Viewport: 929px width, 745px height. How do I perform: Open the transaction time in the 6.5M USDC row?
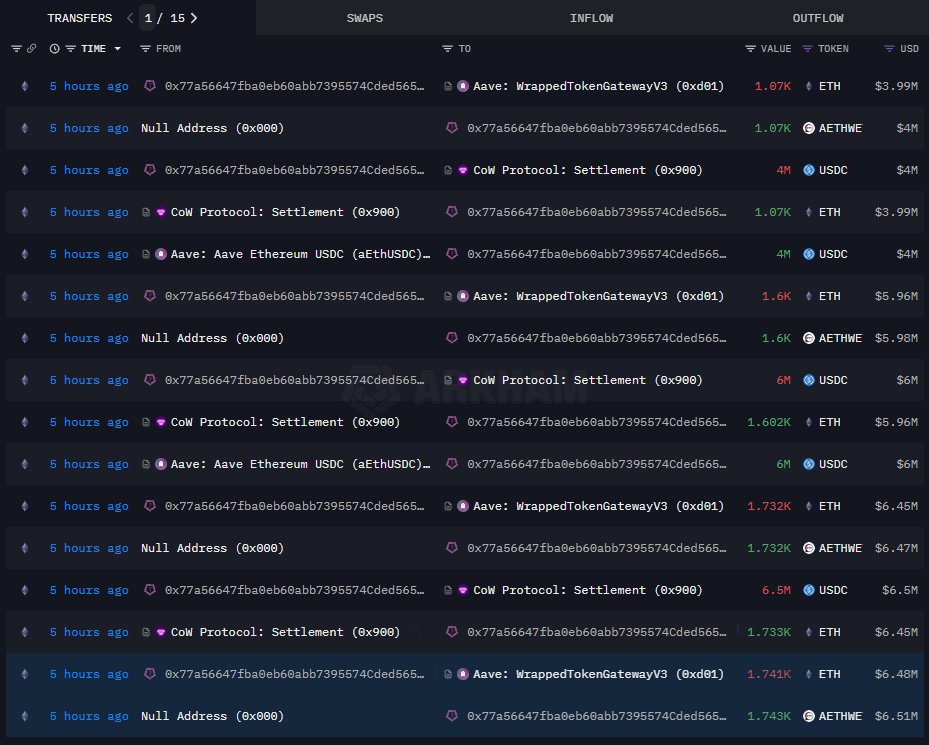[x=89, y=590]
